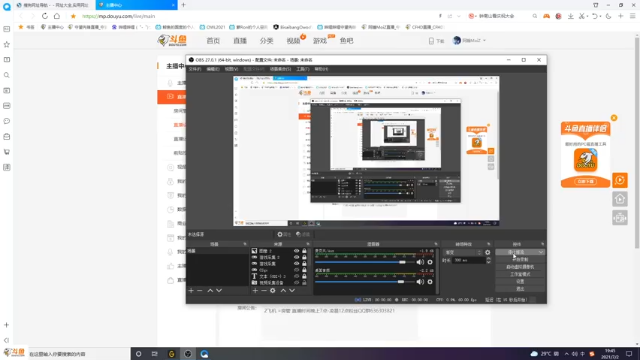The height and width of the screenshot is (360, 640).
Task: Click the browser address bar URL
Action: (118, 16)
